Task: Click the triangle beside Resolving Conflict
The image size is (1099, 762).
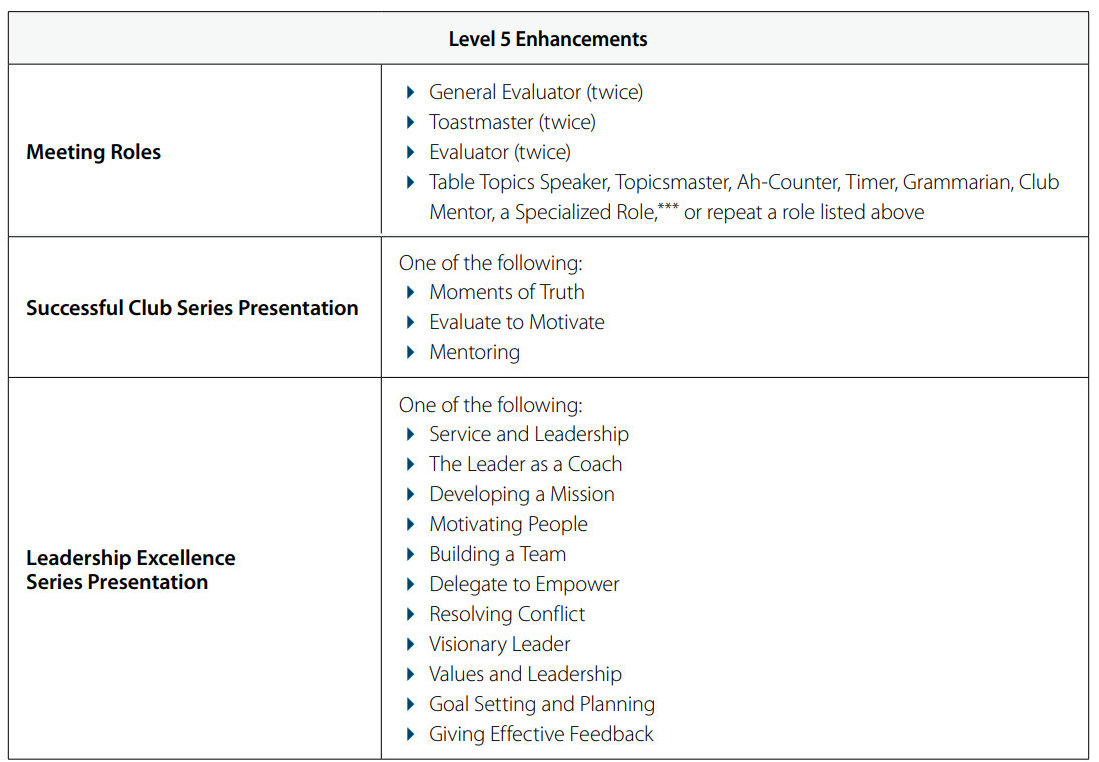Action: coord(410,615)
